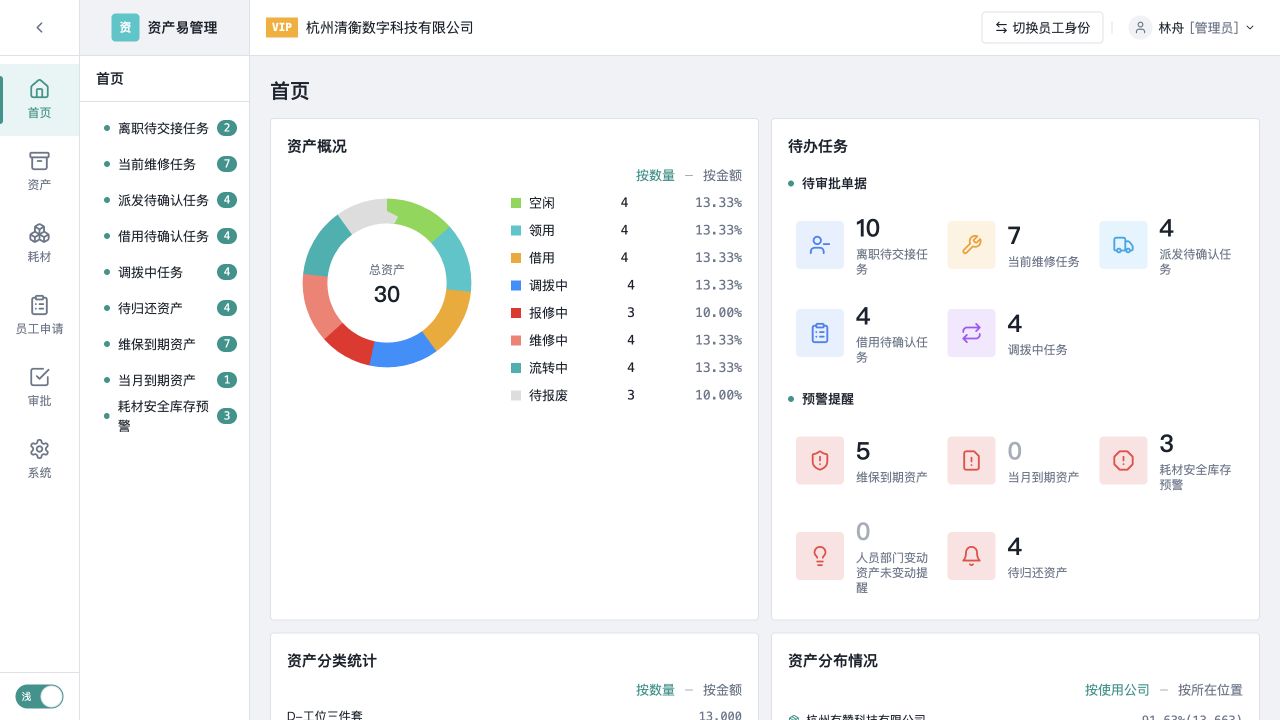1280x720 pixels.
Task: Open 当前维修任务 in the side menu
Action: 165,164
